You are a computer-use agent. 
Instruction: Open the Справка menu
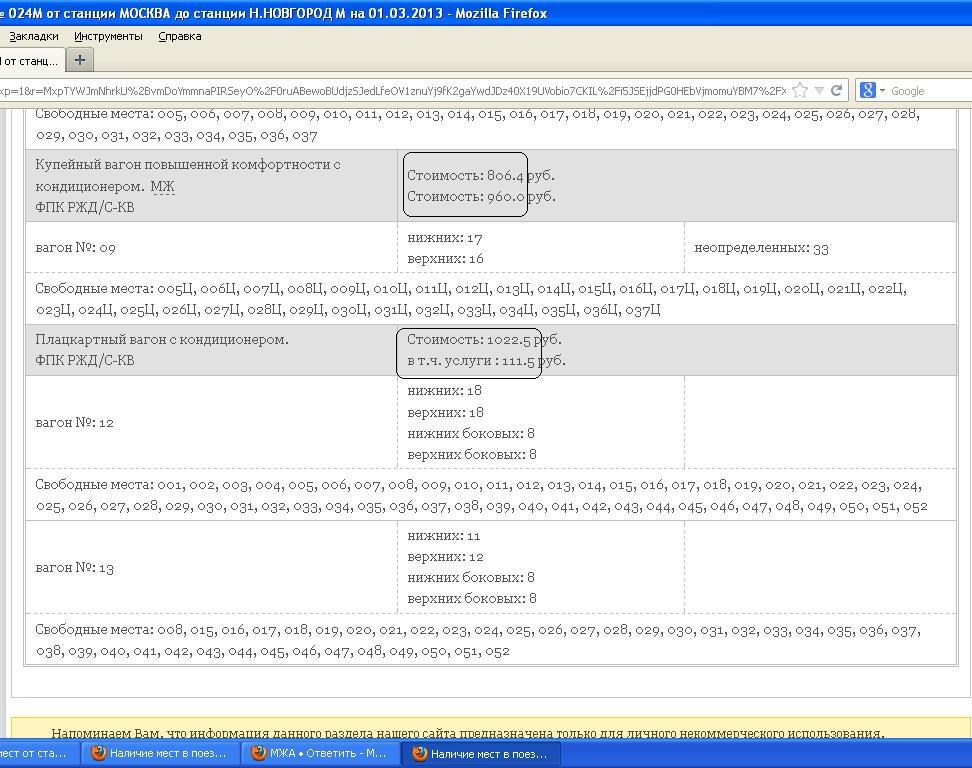coord(180,36)
